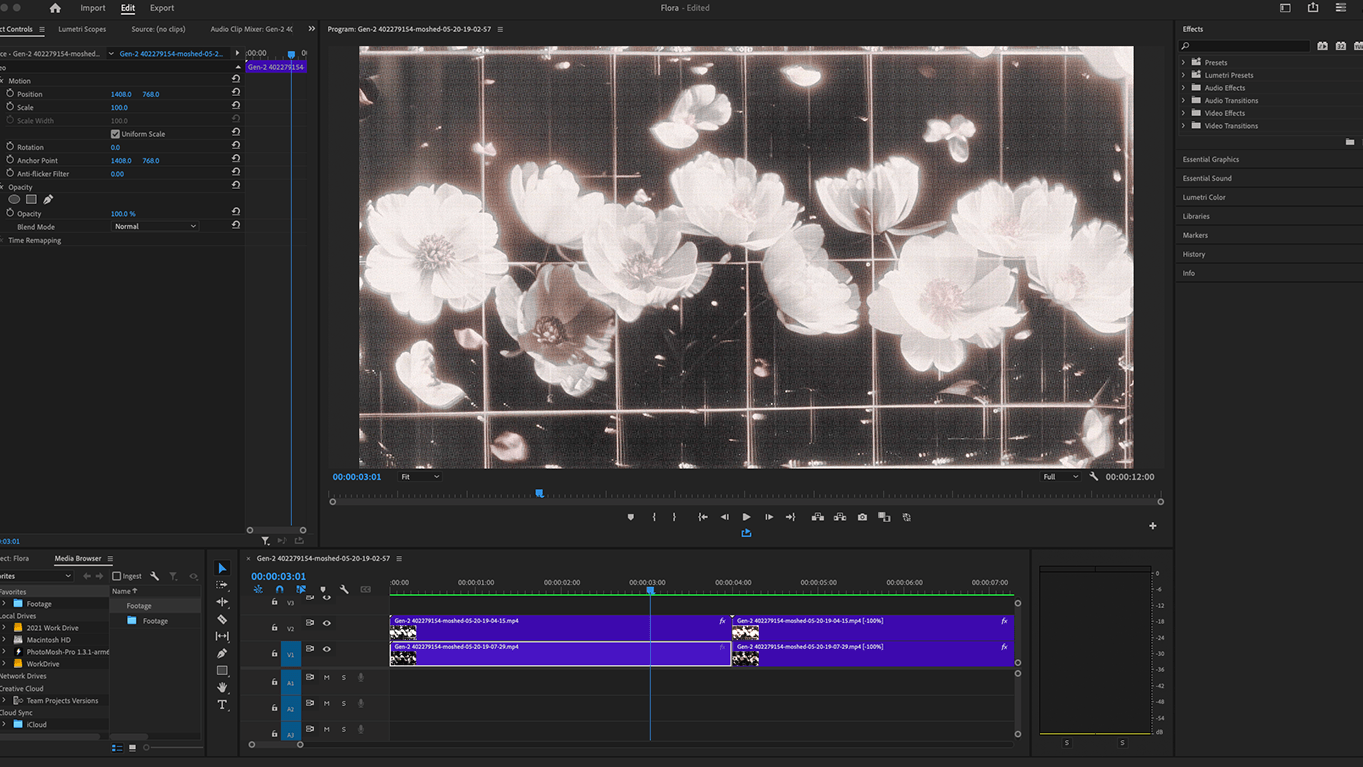Viewport: 1363px width, 767px height.
Task: Solo audio track A2
Action: click(x=344, y=704)
